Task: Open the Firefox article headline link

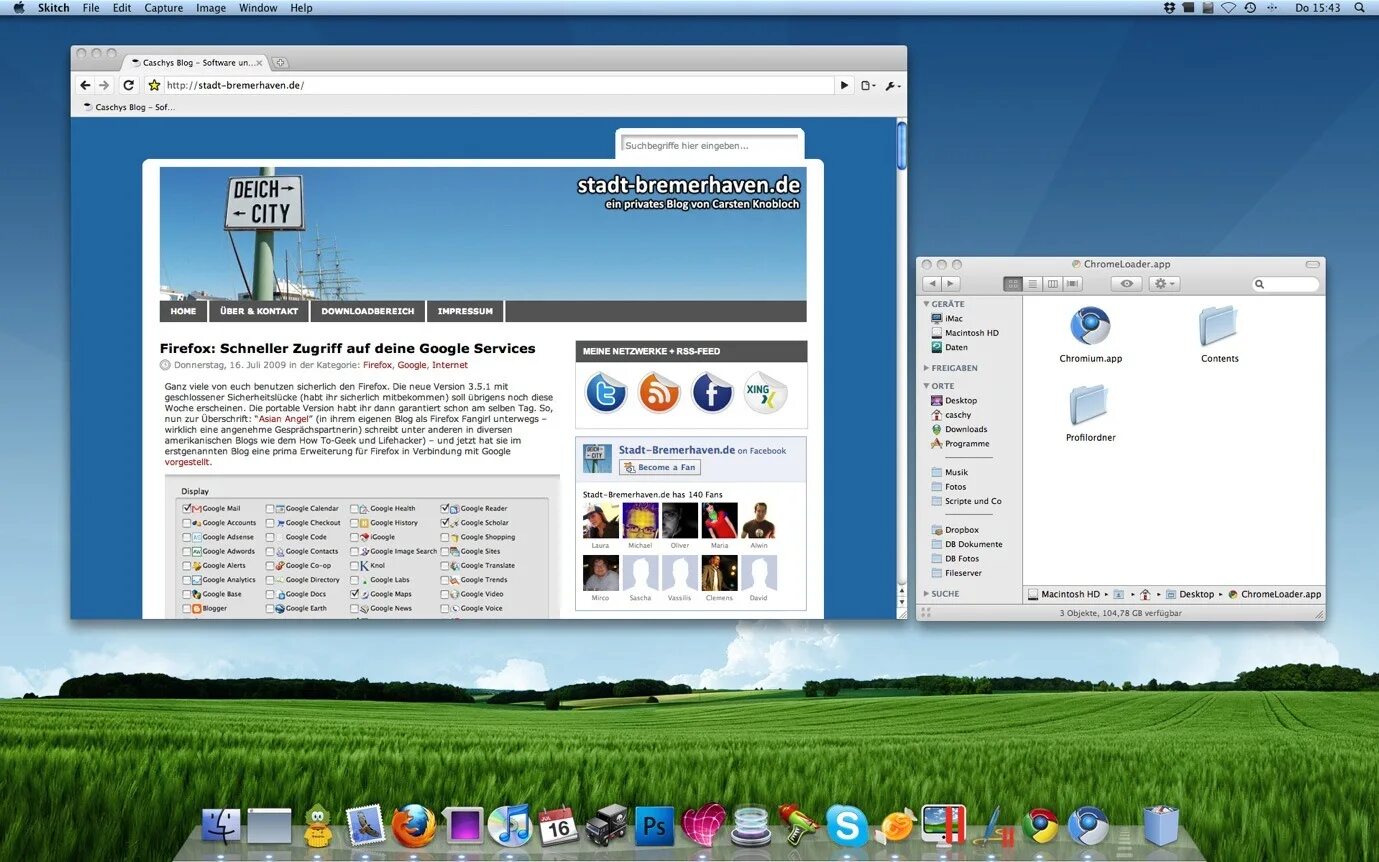Action: 348,348
